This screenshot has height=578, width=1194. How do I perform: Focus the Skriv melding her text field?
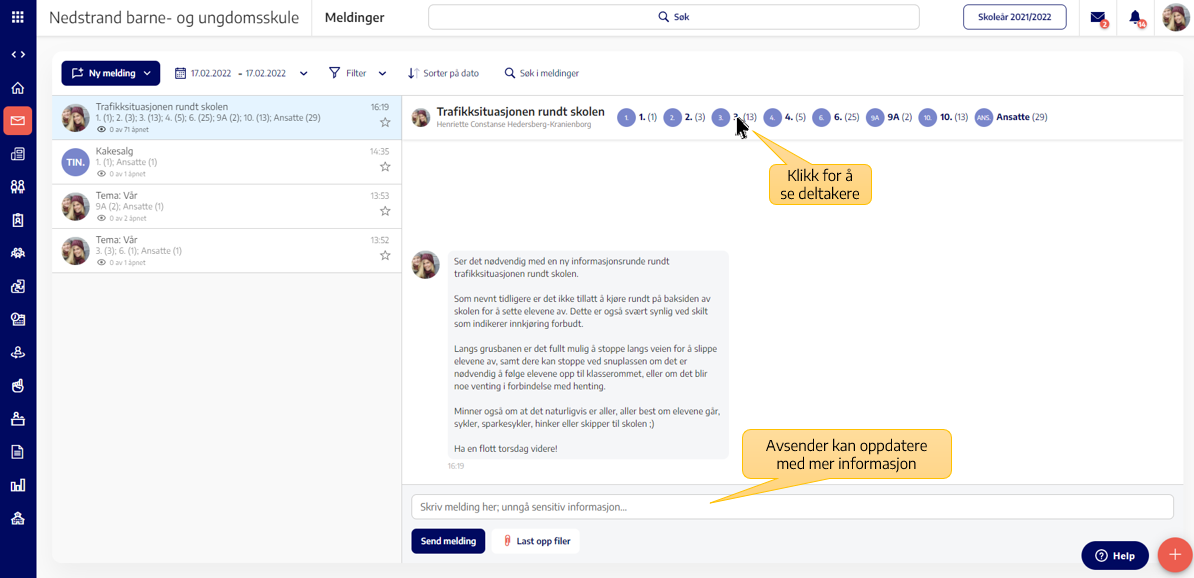[x=792, y=507]
